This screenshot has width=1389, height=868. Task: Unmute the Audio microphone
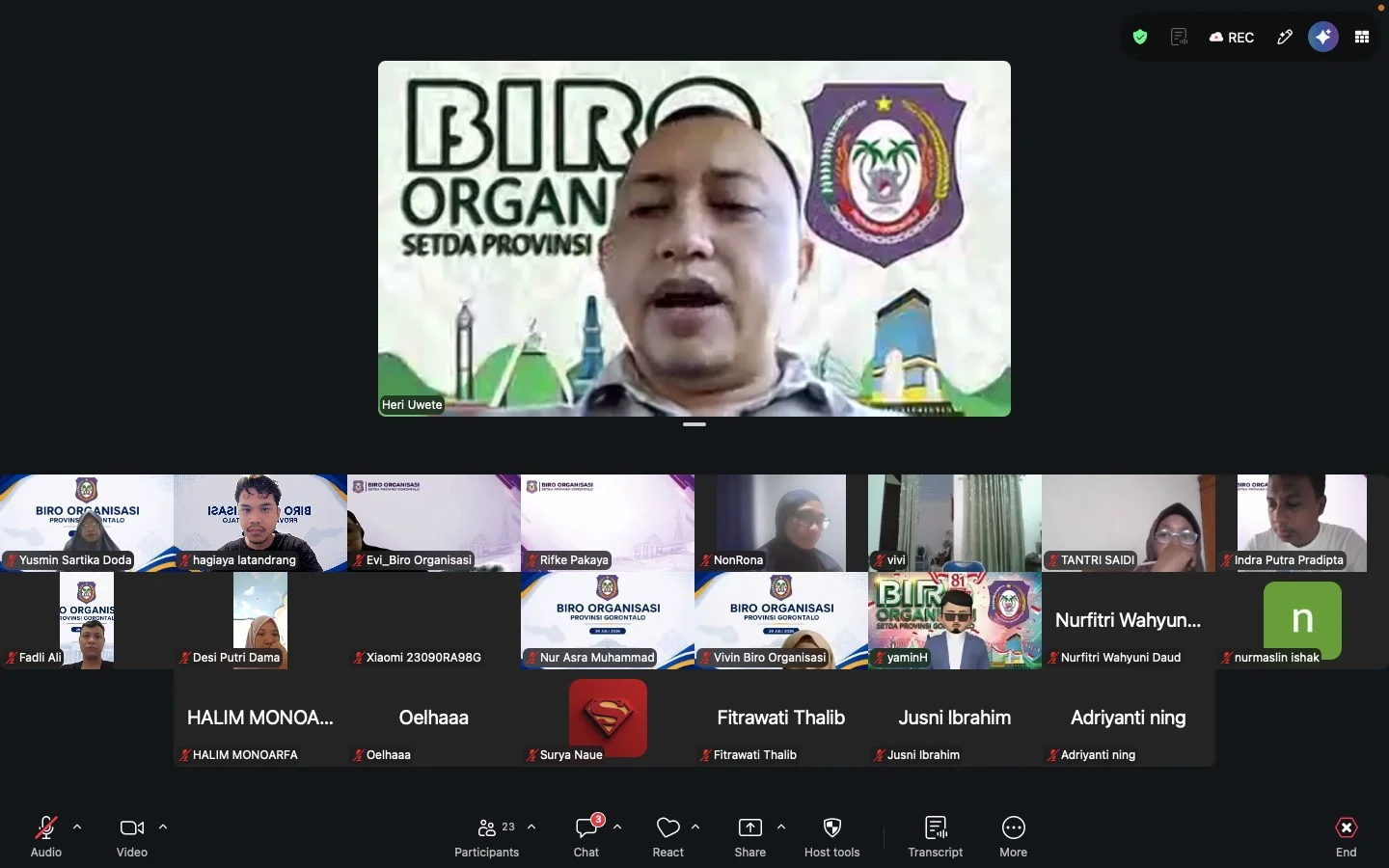[x=46, y=837]
